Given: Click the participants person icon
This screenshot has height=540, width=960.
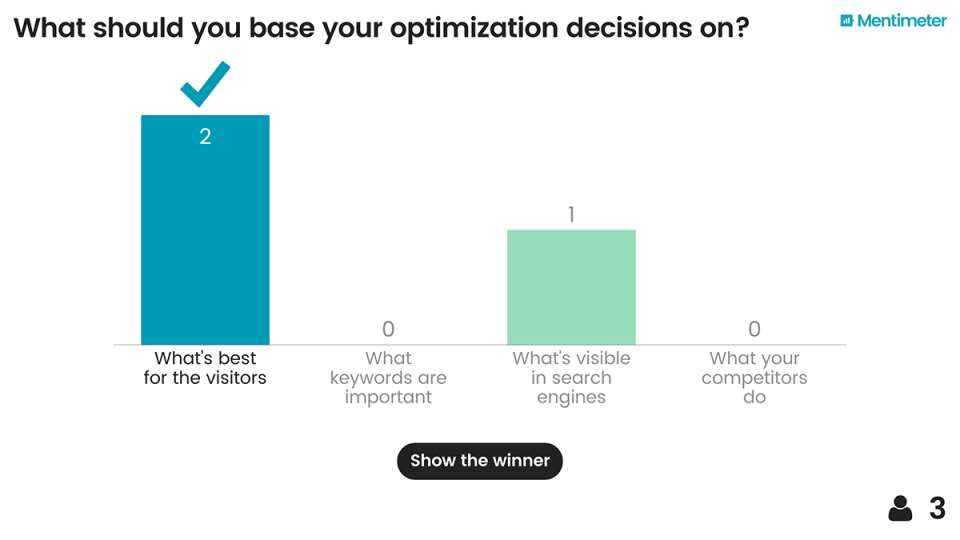Looking at the screenshot, I should pos(900,509).
